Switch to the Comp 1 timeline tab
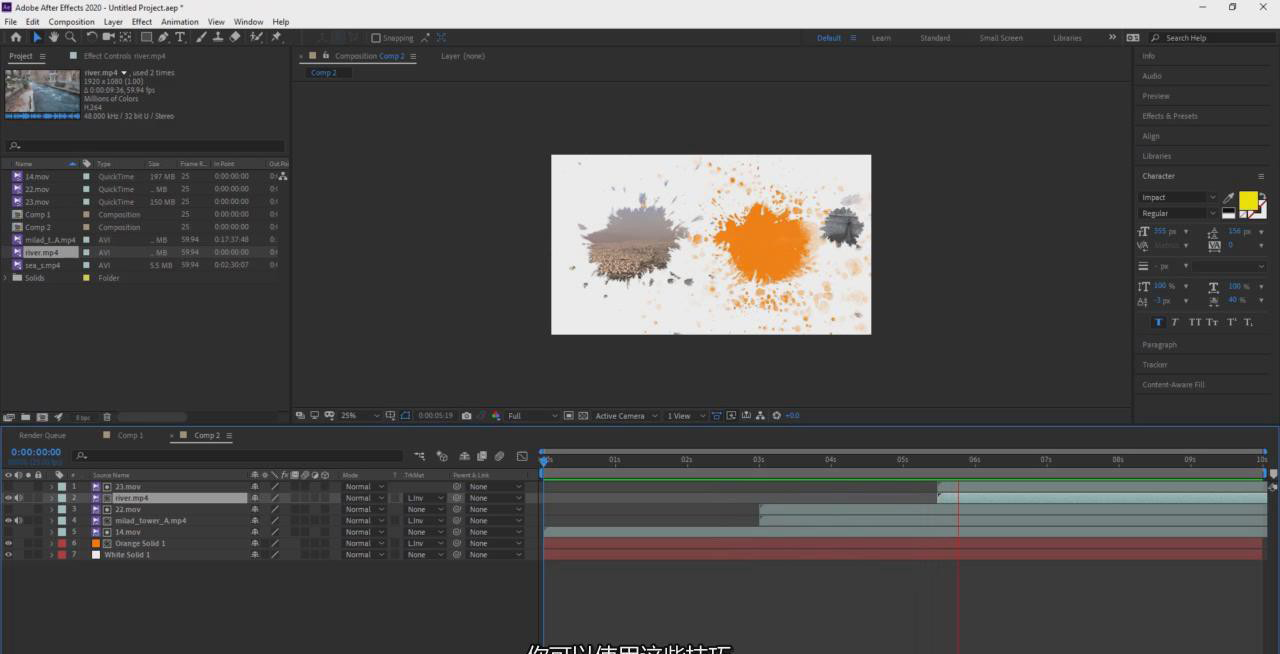This screenshot has width=1280, height=654. 130,435
